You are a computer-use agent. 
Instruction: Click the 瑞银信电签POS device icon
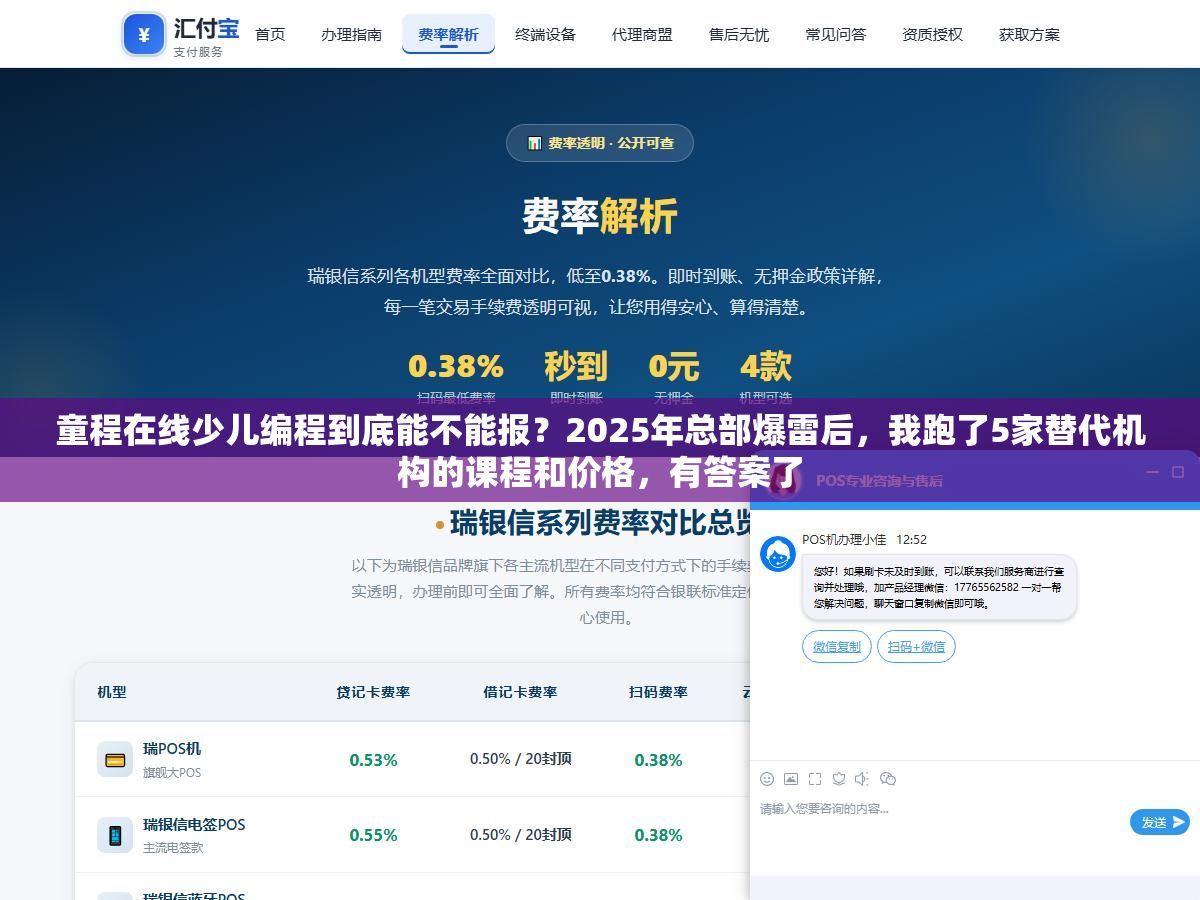pos(115,835)
